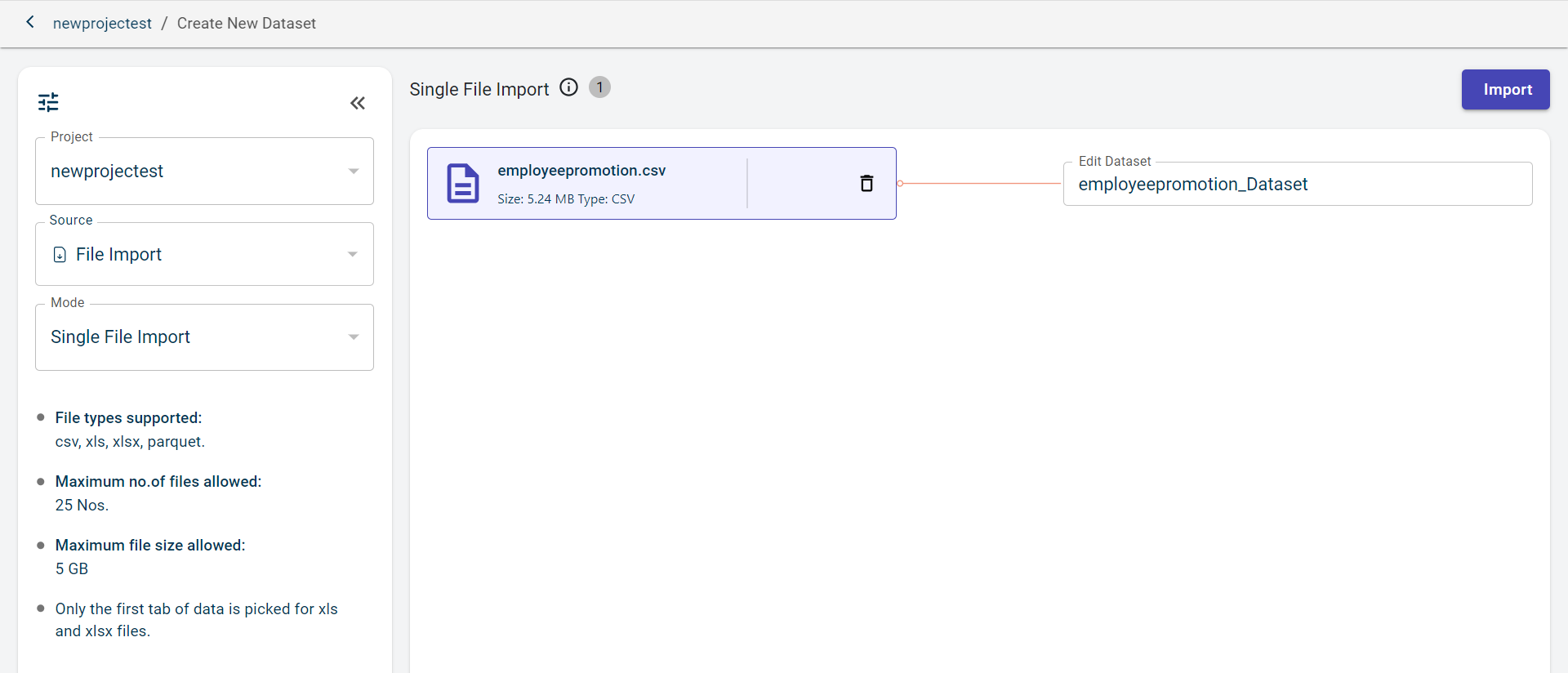Open the Mode dropdown
The image size is (1568, 673).
(x=196, y=337)
